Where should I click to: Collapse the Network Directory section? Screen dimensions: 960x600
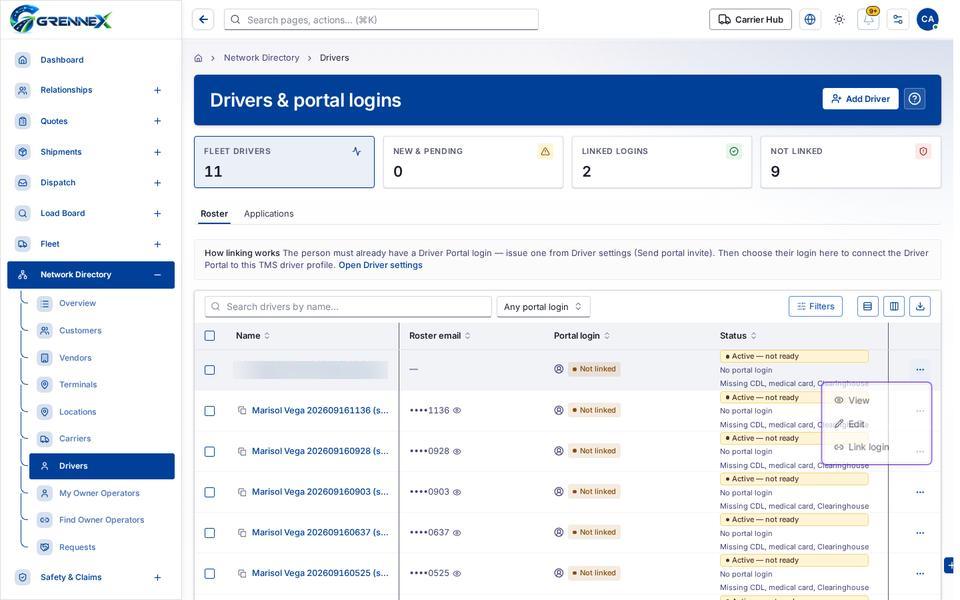pyautogui.click(x=157, y=275)
